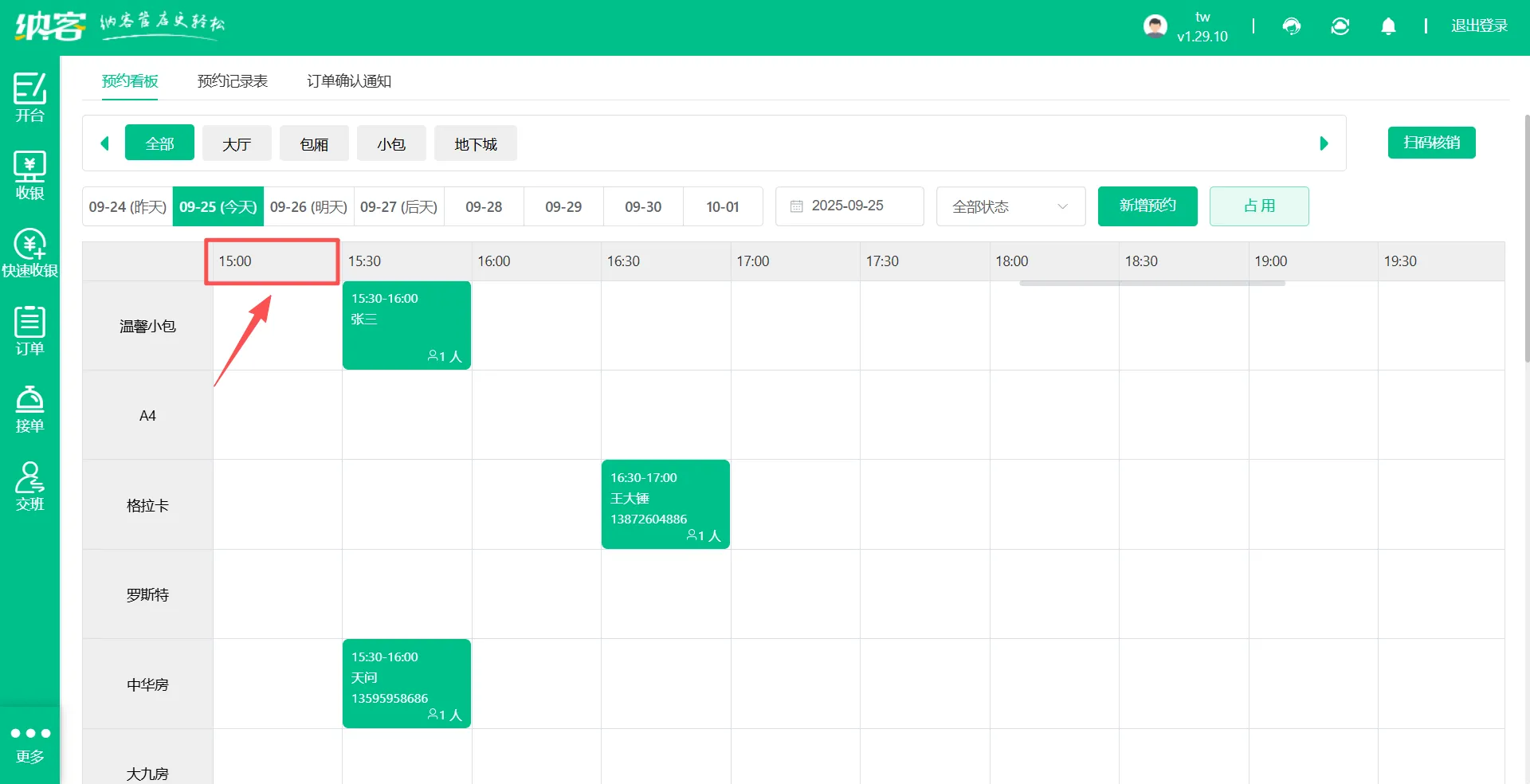The height and width of the screenshot is (784, 1530).
Task: Click the notification bell icon
Action: (x=1388, y=26)
